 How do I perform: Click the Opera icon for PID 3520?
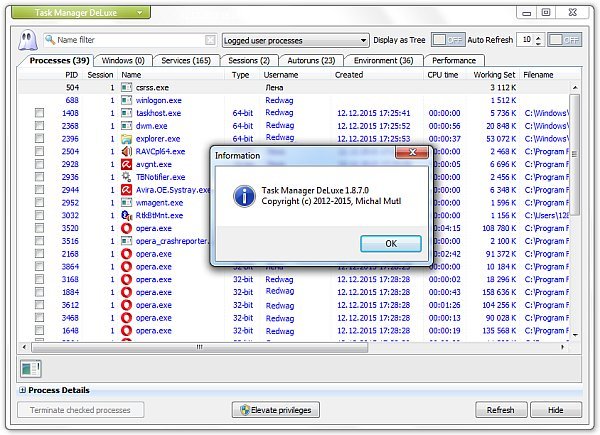tap(126, 228)
